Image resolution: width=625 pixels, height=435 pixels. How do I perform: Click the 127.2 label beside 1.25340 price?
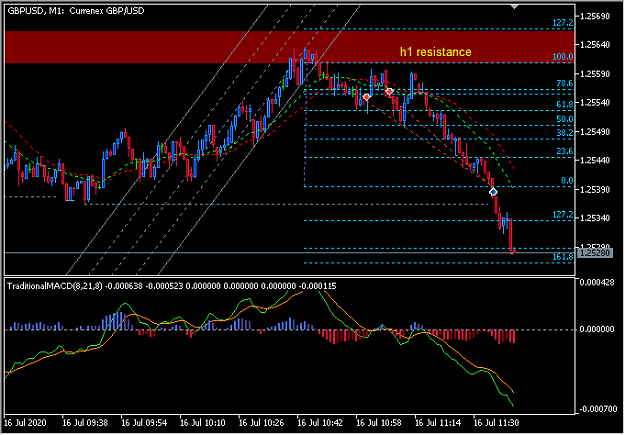click(x=563, y=215)
